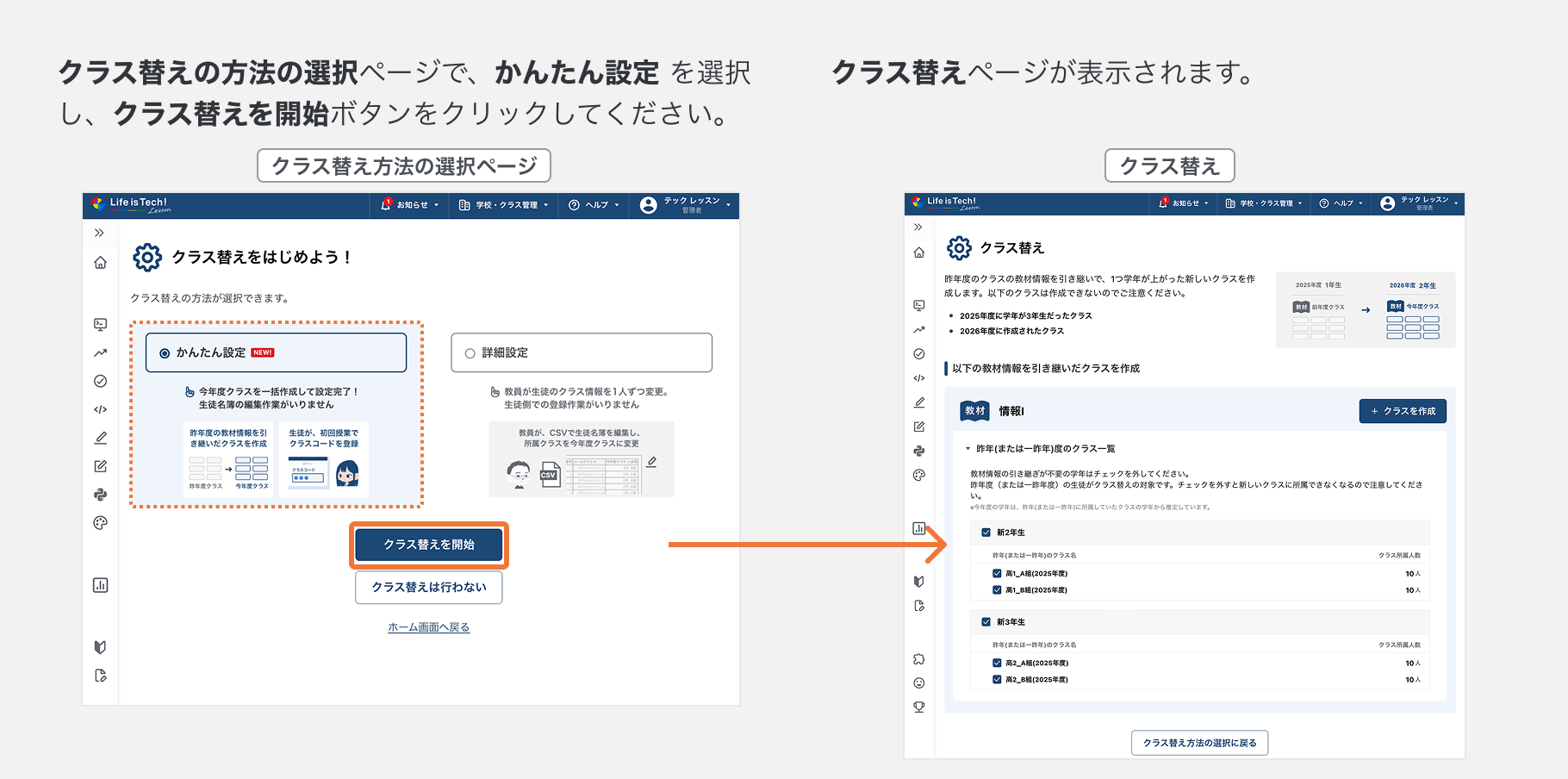The image size is (1568, 779).
Task: Follow the ホーム画面へ戻る link
Action: [429, 627]
